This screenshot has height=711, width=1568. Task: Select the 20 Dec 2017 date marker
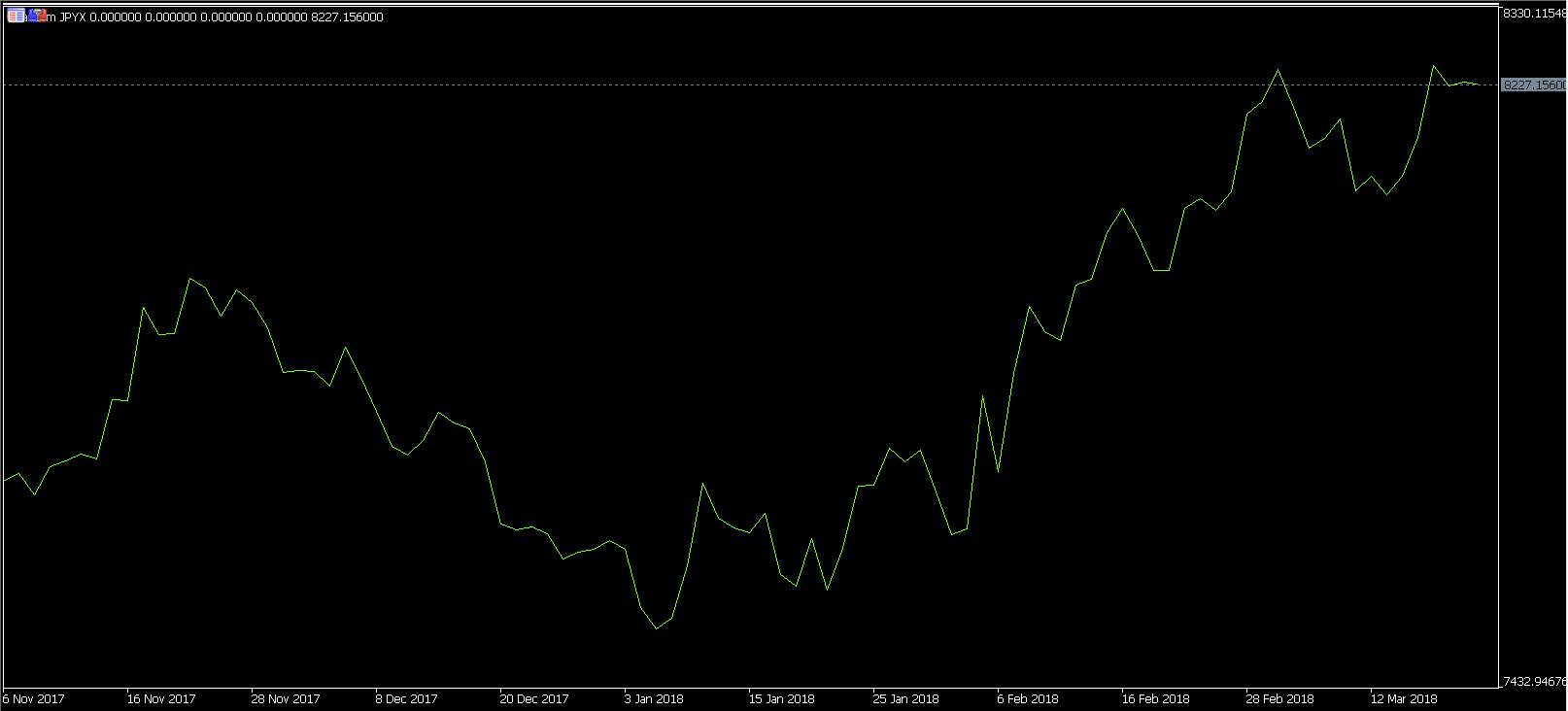pyautogui.click(x=534, y=699)
